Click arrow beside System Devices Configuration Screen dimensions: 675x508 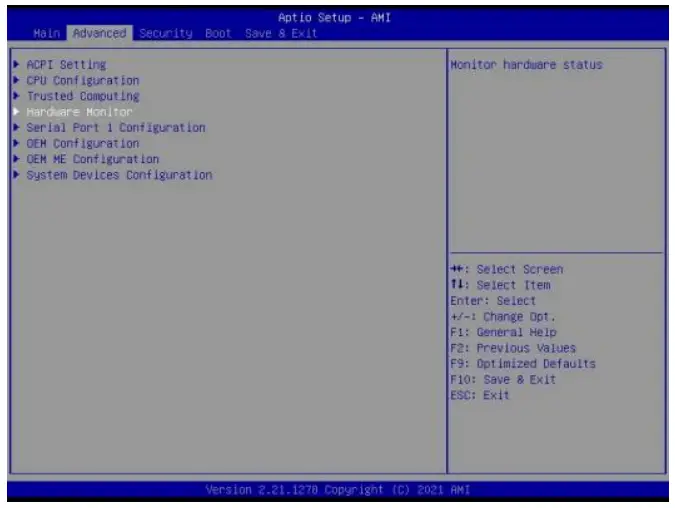tap(16, 175)
